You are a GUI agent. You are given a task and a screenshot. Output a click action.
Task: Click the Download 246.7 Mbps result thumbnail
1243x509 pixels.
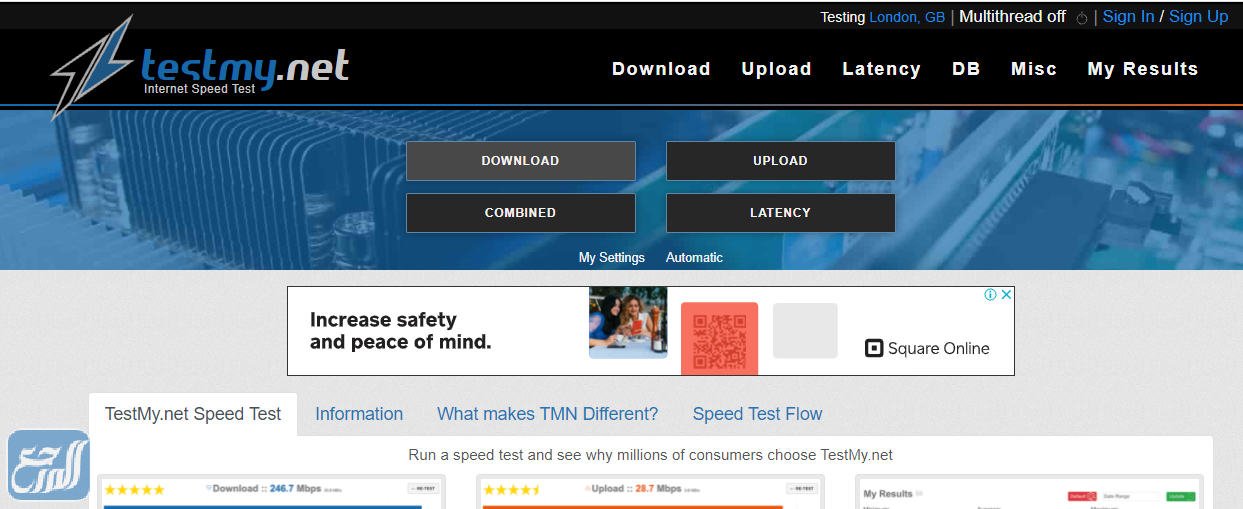[271, 492]
